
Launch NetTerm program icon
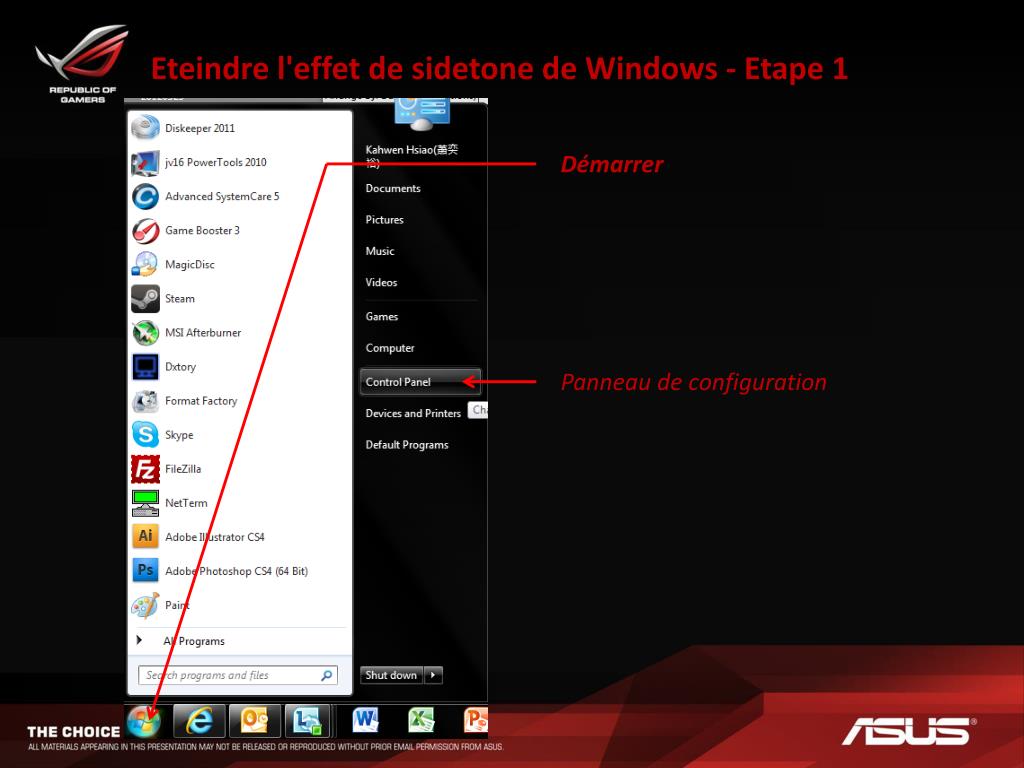[145, 503]
